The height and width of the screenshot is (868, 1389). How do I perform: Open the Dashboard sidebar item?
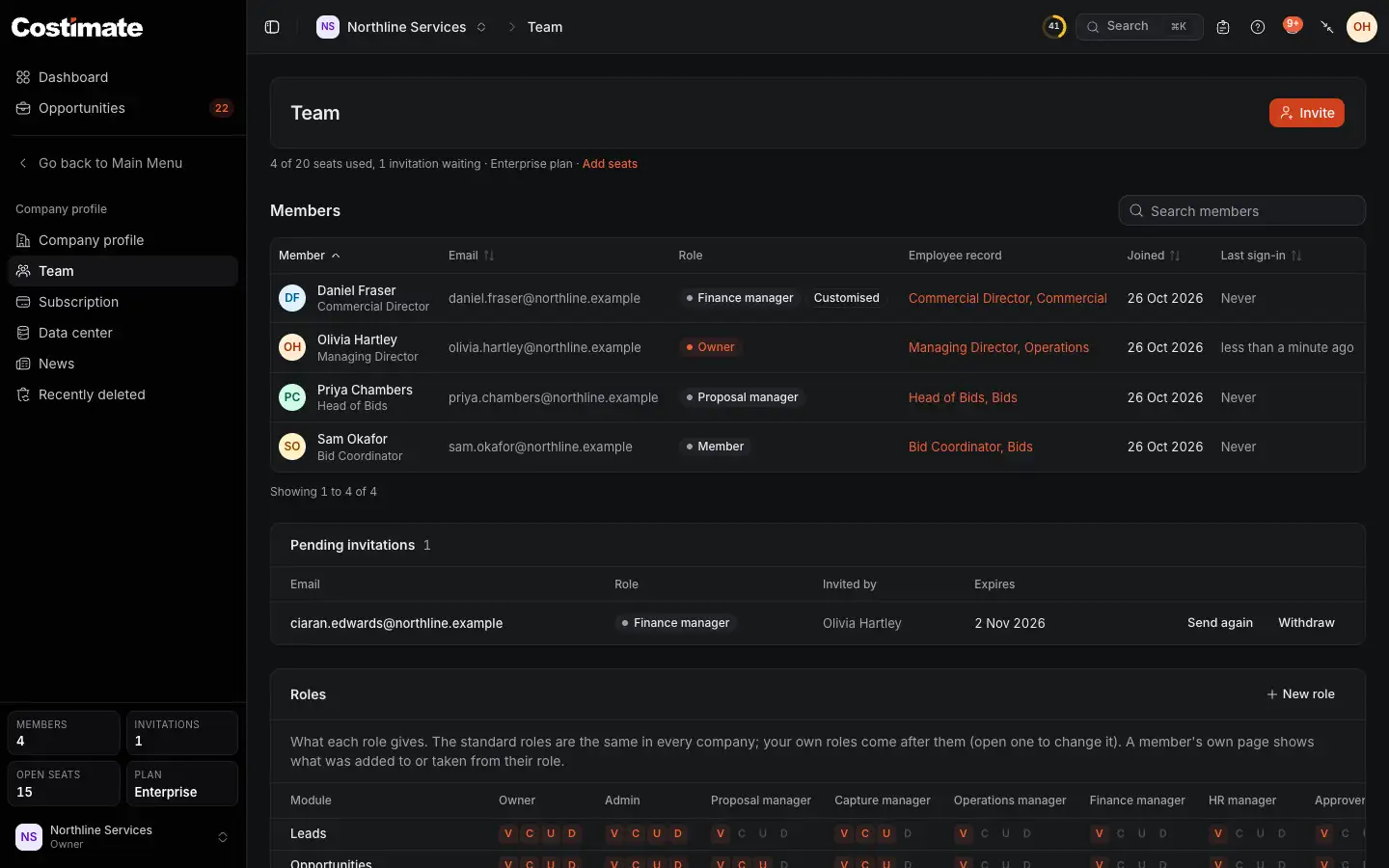123,77
